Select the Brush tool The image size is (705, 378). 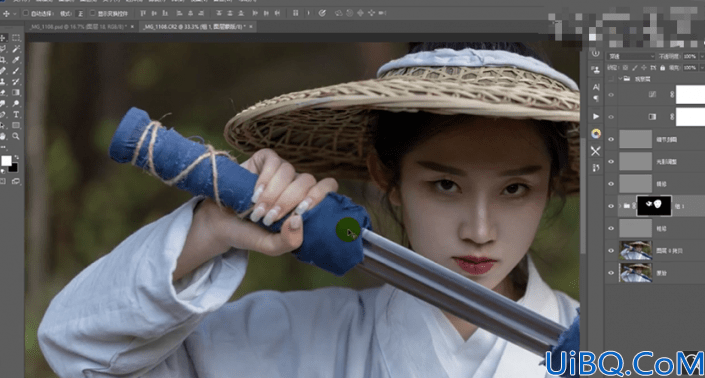(16, 71)
